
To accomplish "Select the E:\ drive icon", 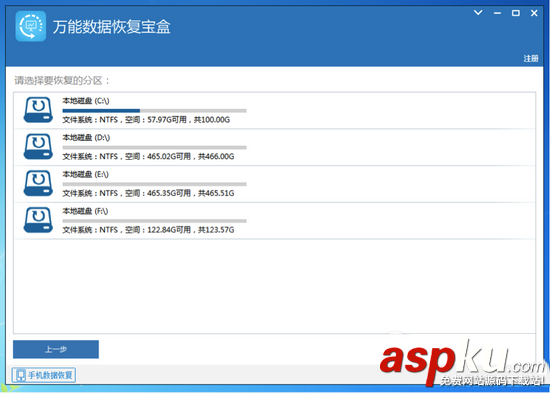I will (x=38, y=184).
